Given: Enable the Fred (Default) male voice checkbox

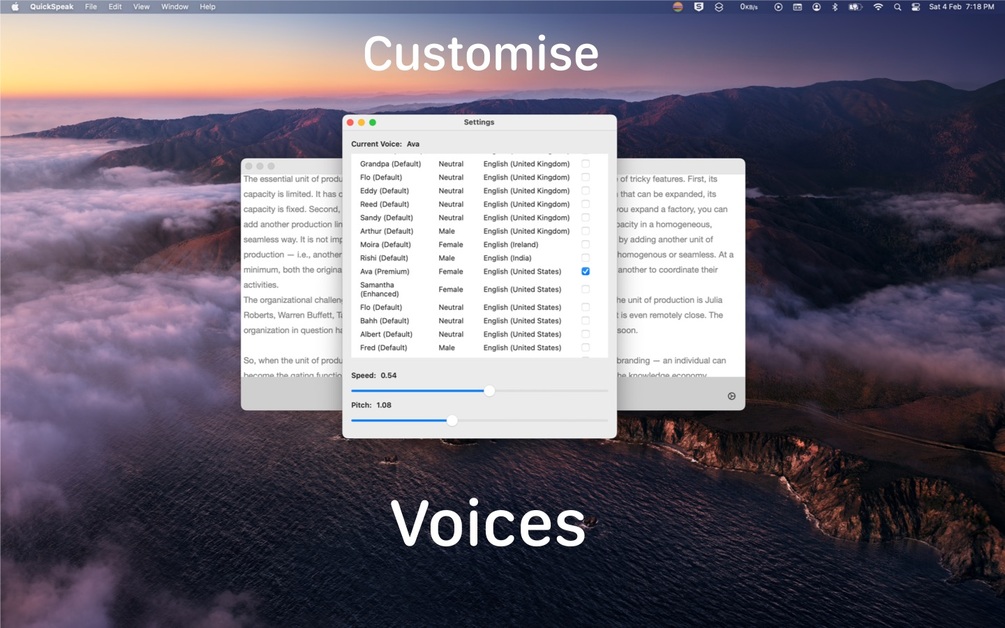Looking at the screenshot, I should [585, 347].
